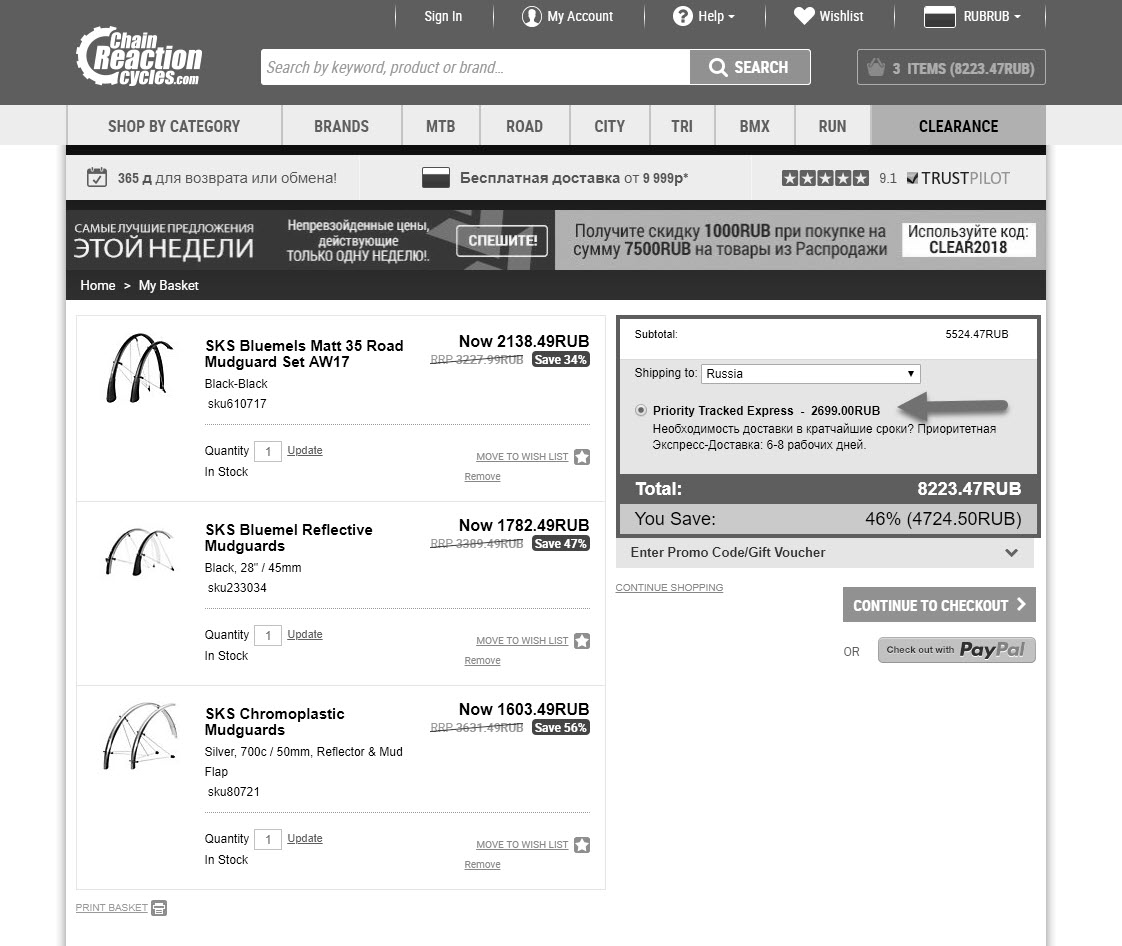Expand Enter Promo Code/Gift Voucher section
The height and width of the screenshot is (946, 1122).
click(825, 552)
